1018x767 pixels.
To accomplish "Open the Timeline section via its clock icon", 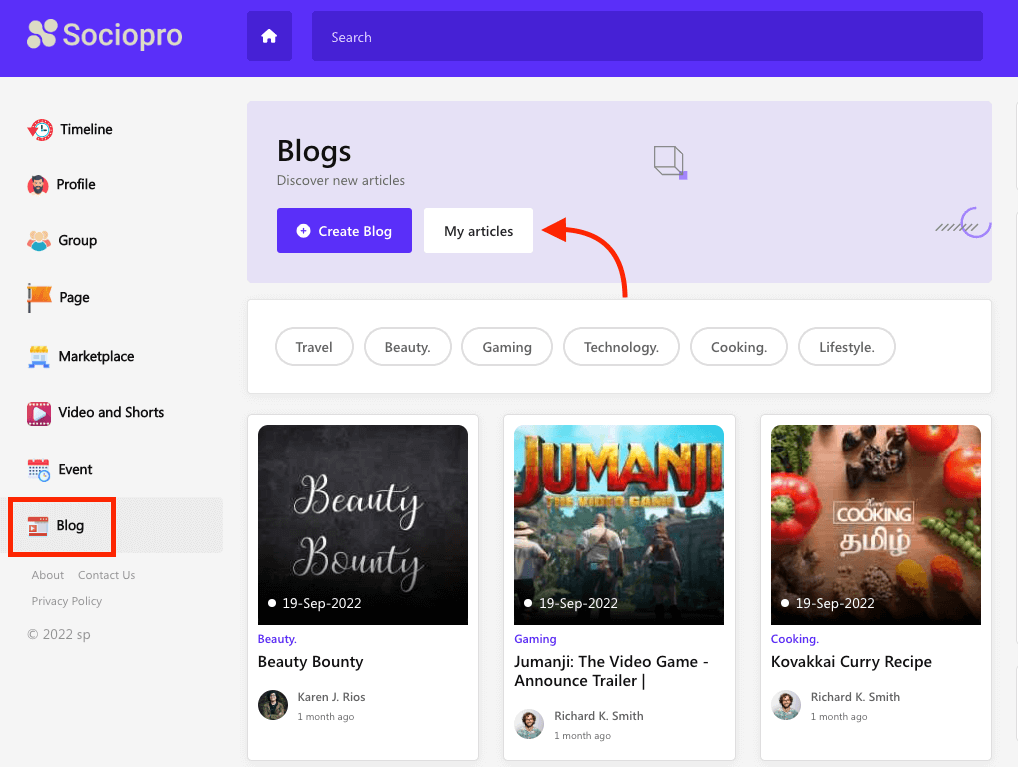I will 39,129.
